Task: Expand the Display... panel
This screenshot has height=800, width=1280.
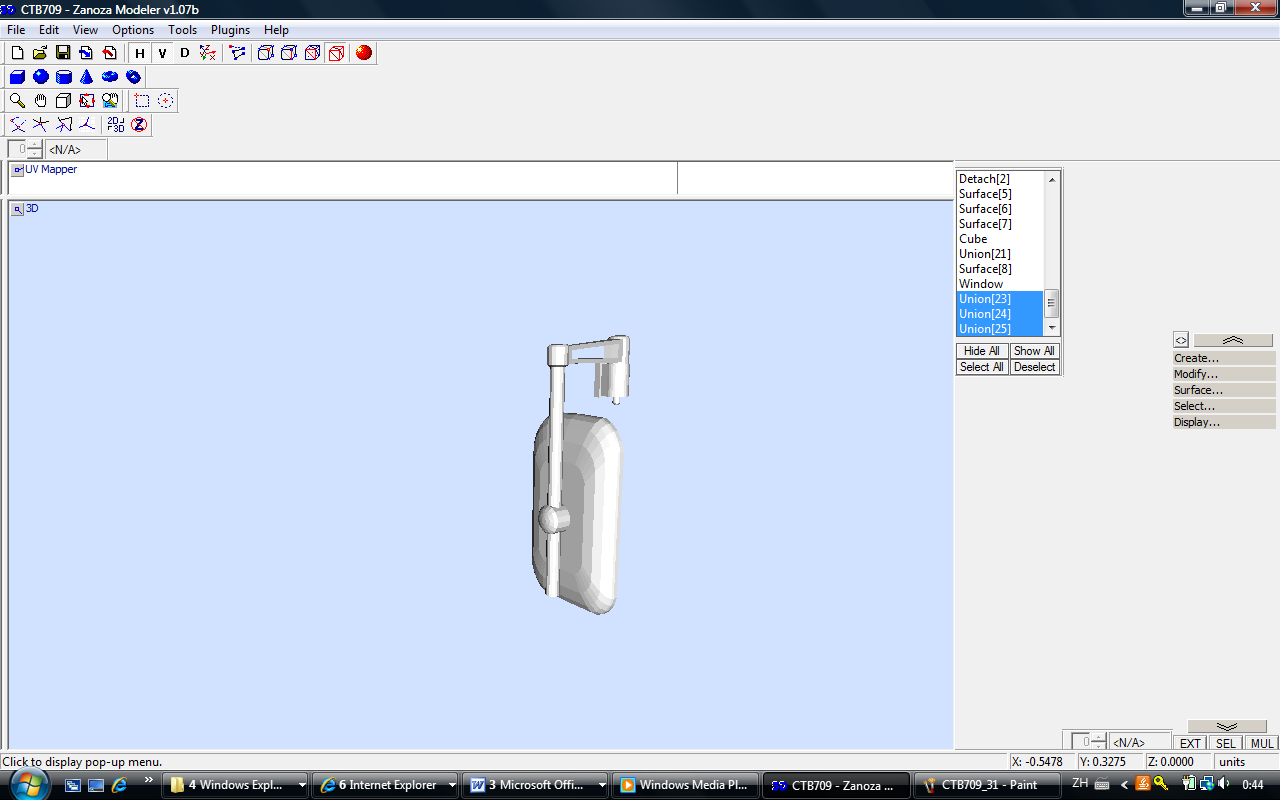Action: 1224,422
